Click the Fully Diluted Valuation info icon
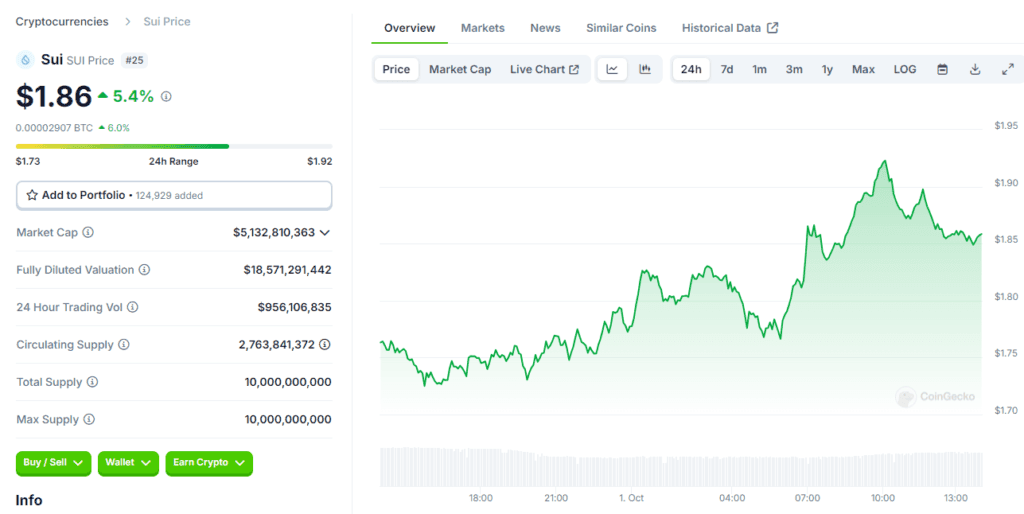This screenshot has width=1024, height=514. point(144,269)
